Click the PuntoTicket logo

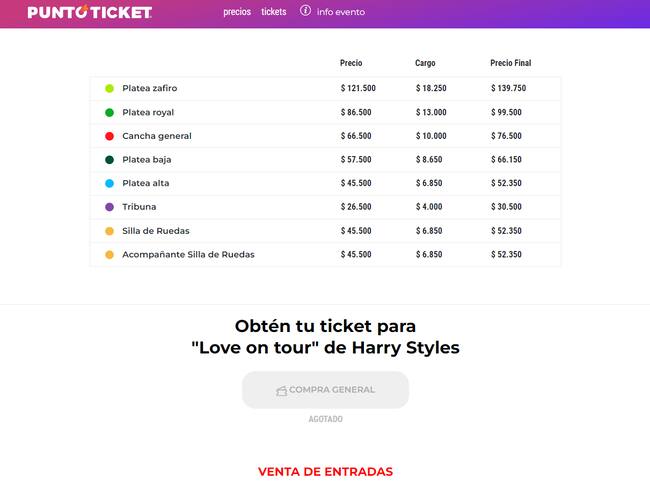click(90, 13)
